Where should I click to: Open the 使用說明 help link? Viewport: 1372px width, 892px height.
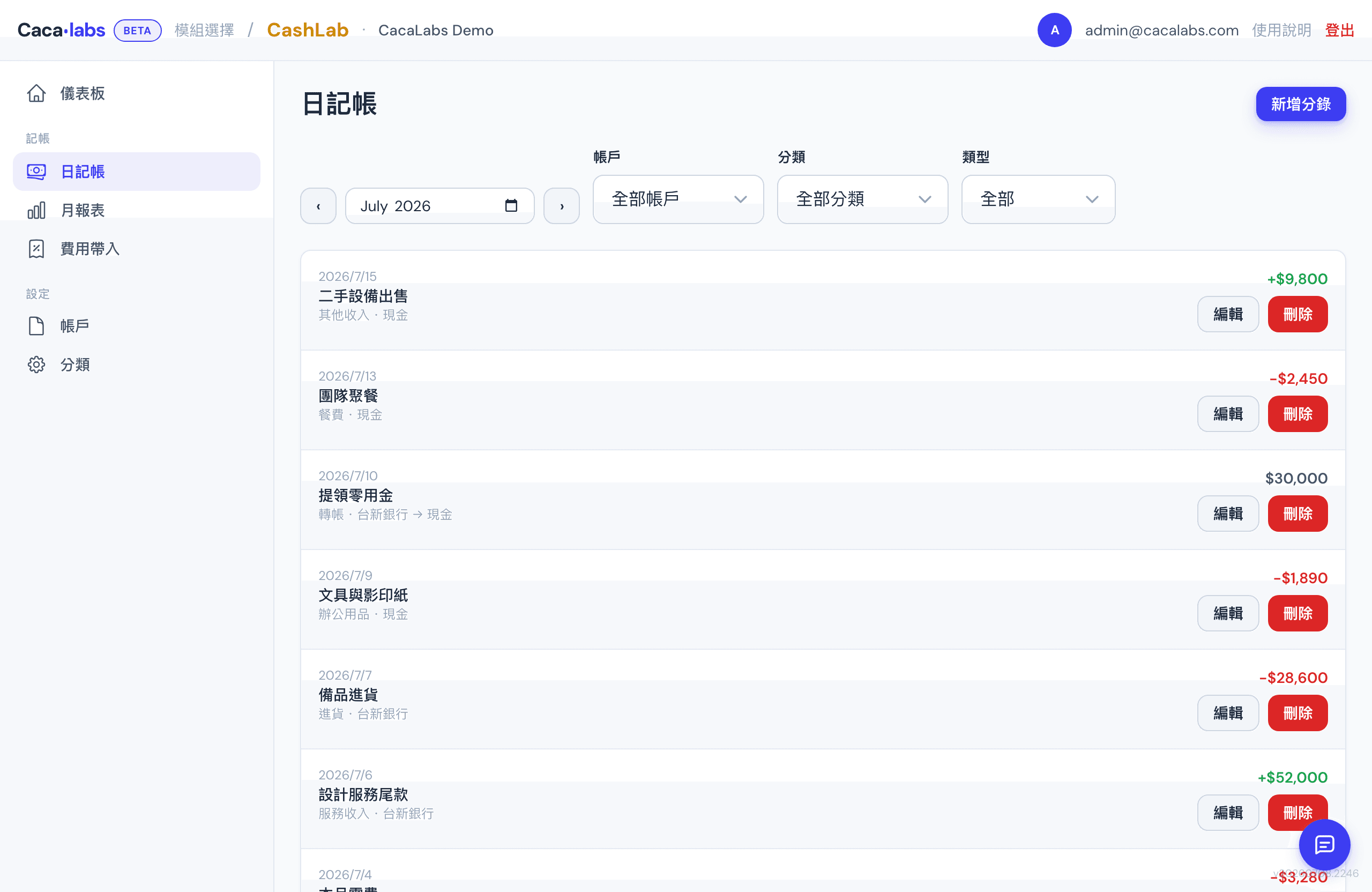[1281, 31]
